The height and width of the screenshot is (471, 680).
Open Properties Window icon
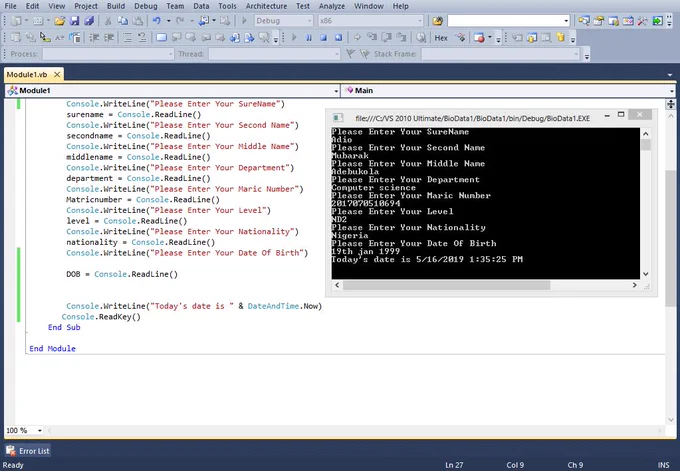(x=598, y=21)
